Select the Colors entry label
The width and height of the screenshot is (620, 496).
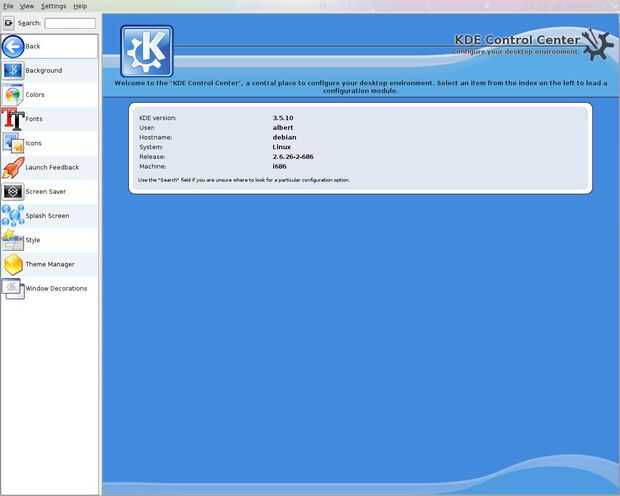(35, 95)
